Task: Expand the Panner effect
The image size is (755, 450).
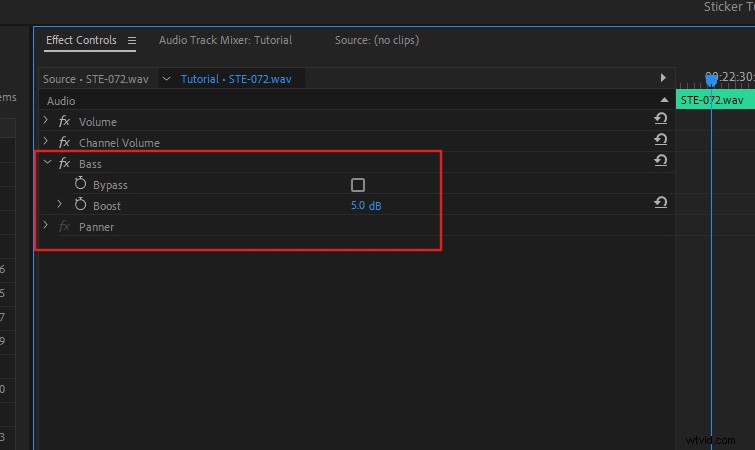Action: (46, 225)
